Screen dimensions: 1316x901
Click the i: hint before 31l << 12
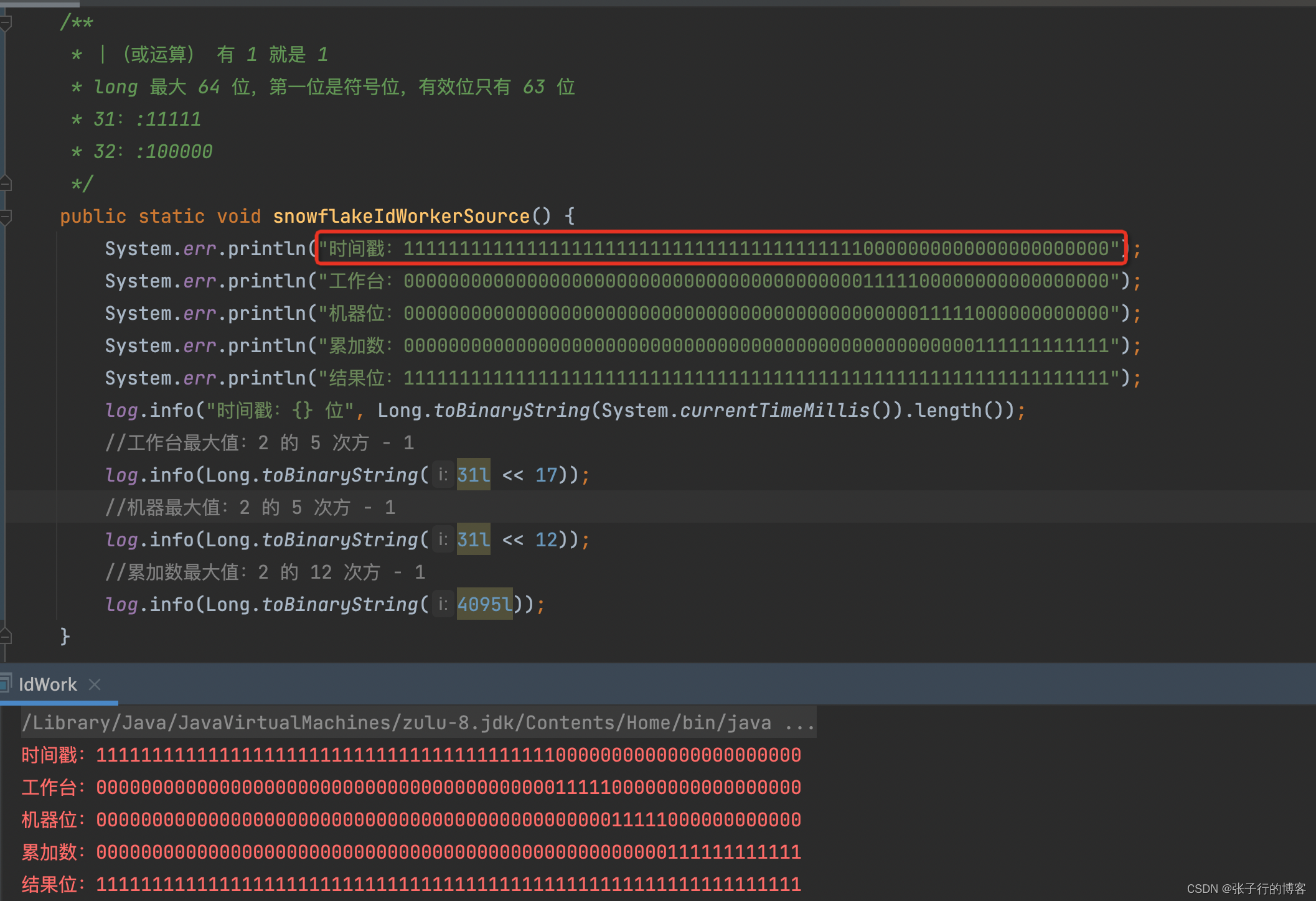(443, 539)
